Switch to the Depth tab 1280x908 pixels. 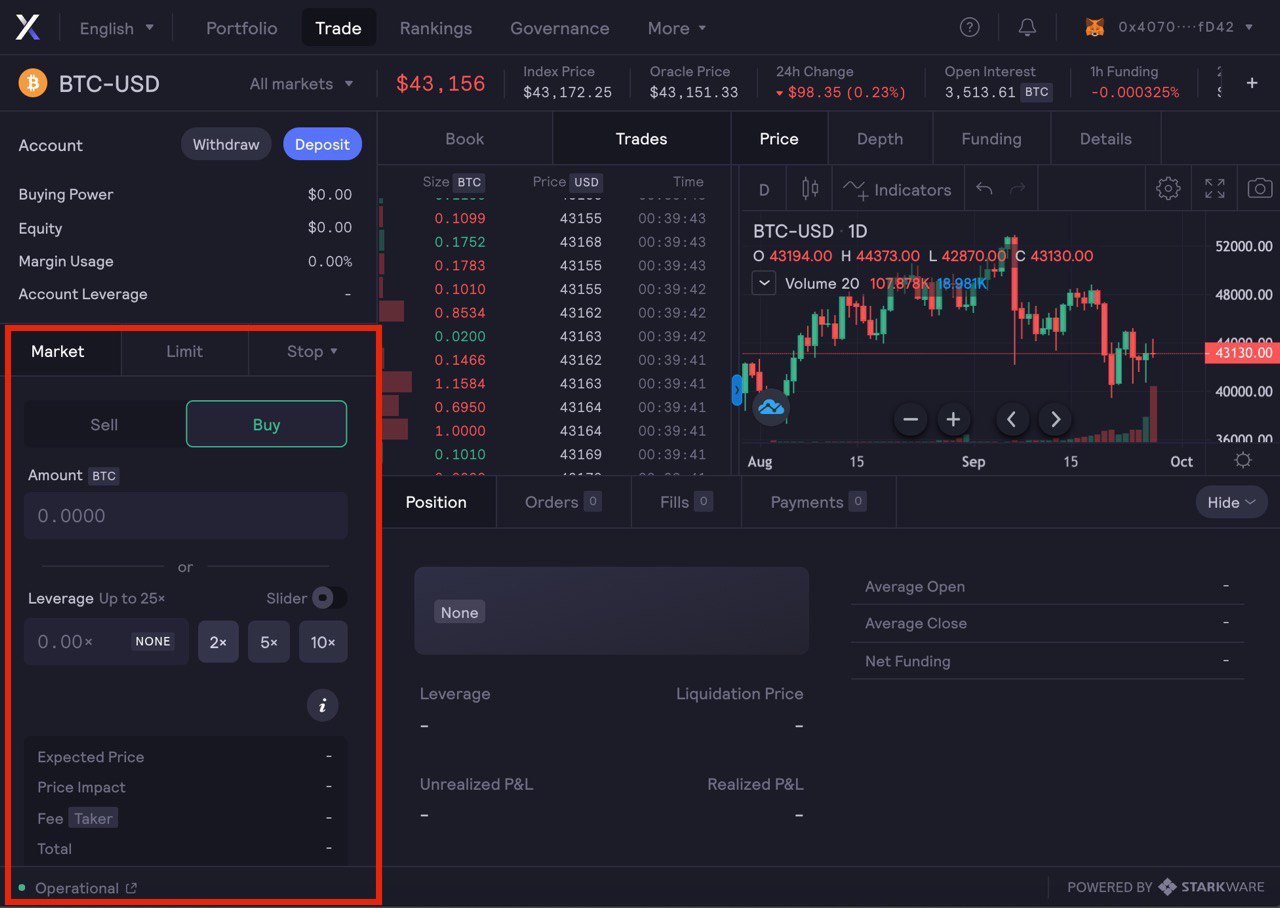click(x=880, y=139)
